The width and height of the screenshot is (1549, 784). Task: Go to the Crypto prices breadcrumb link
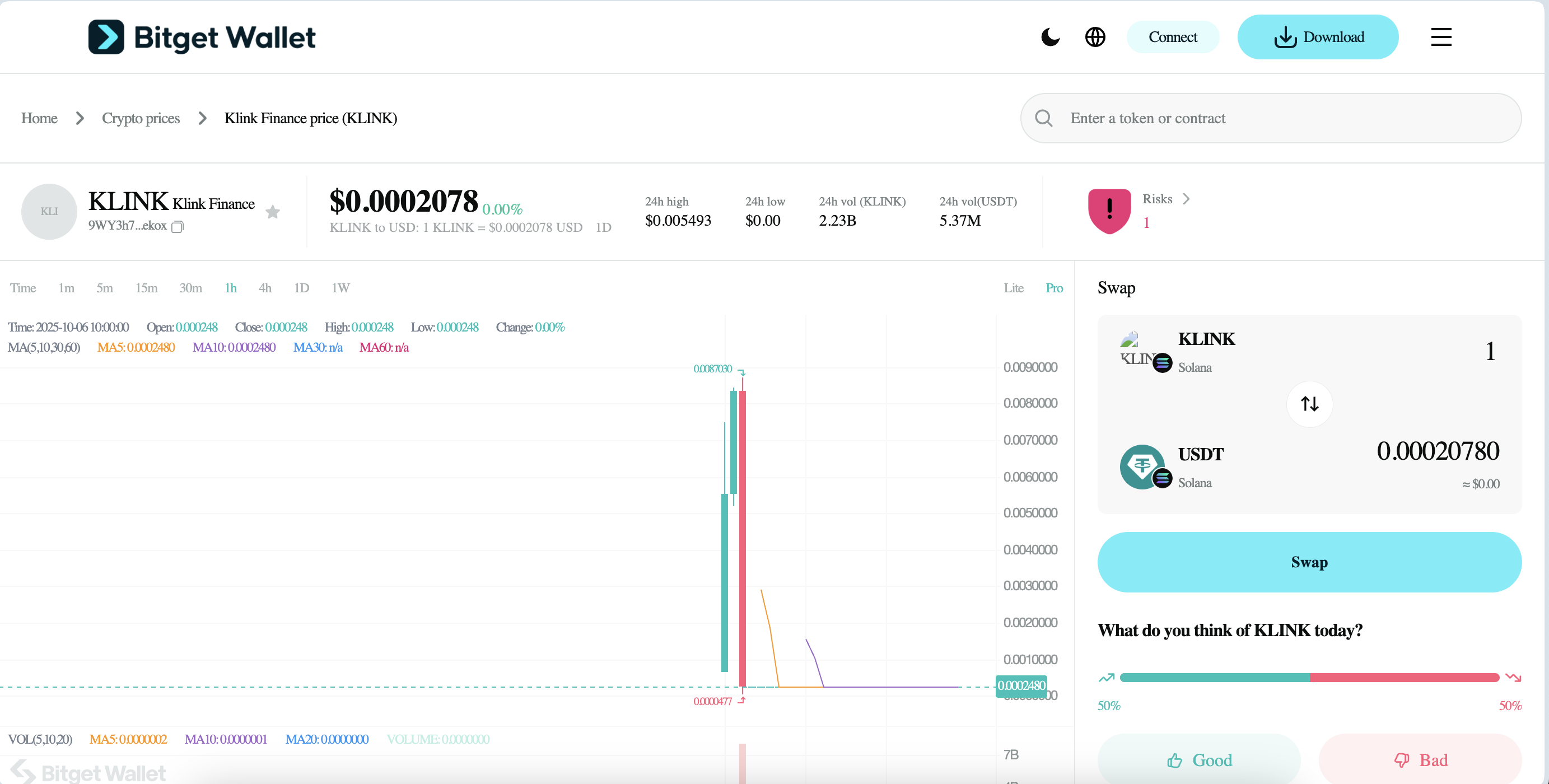(x=141, y=119)
